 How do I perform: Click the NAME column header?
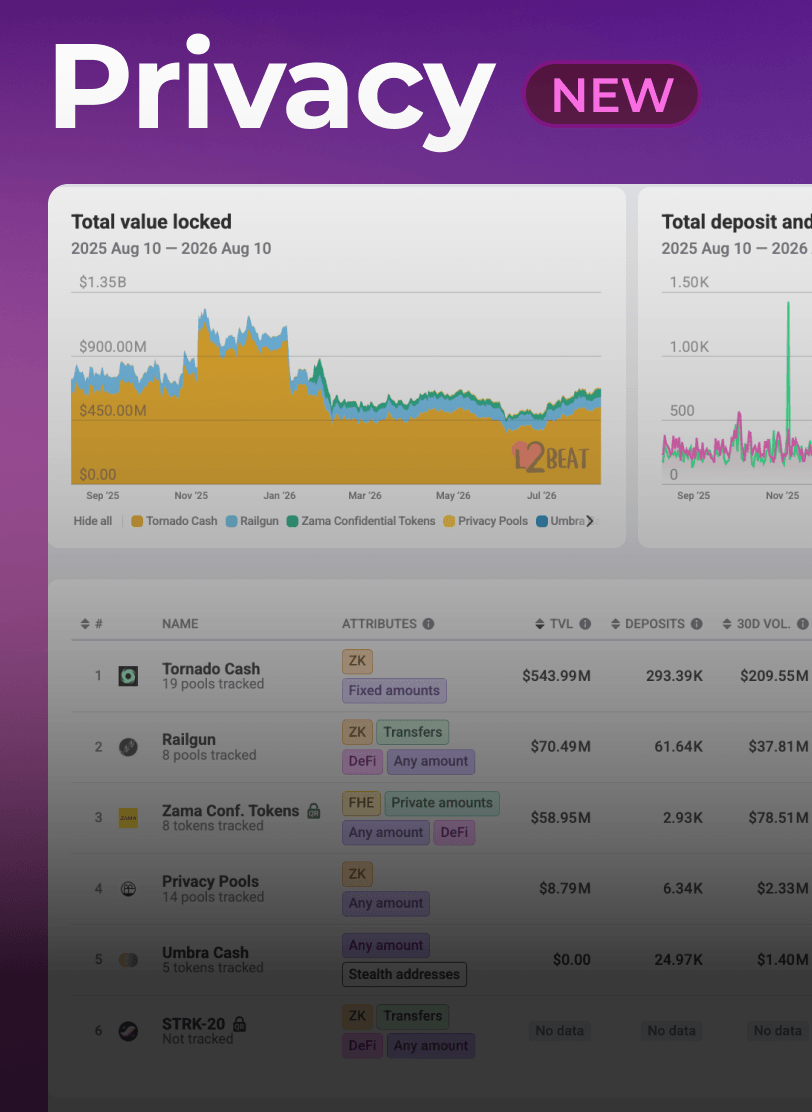[x=180, y=623]
